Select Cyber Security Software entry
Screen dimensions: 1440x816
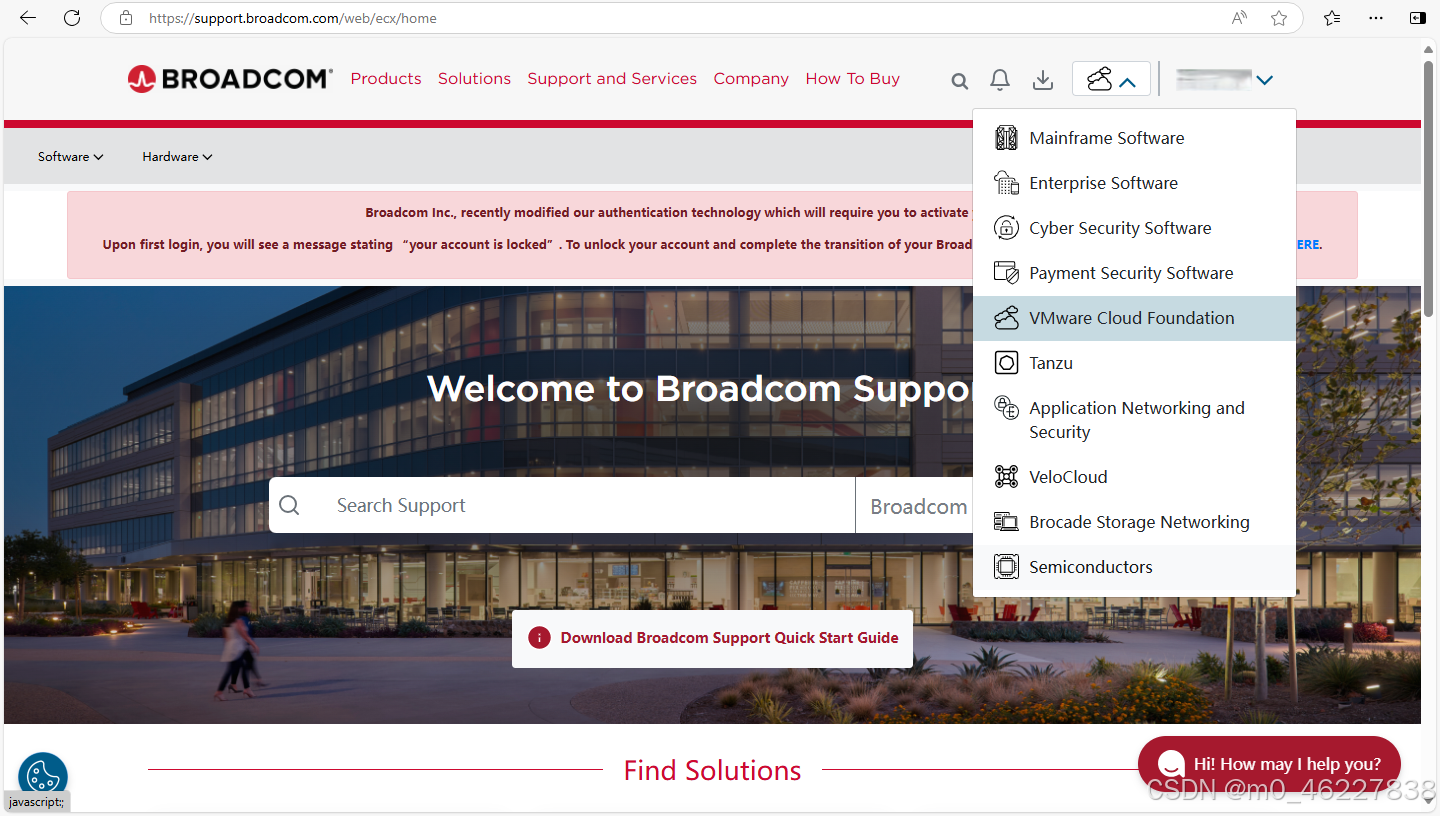coord(1134,228)
